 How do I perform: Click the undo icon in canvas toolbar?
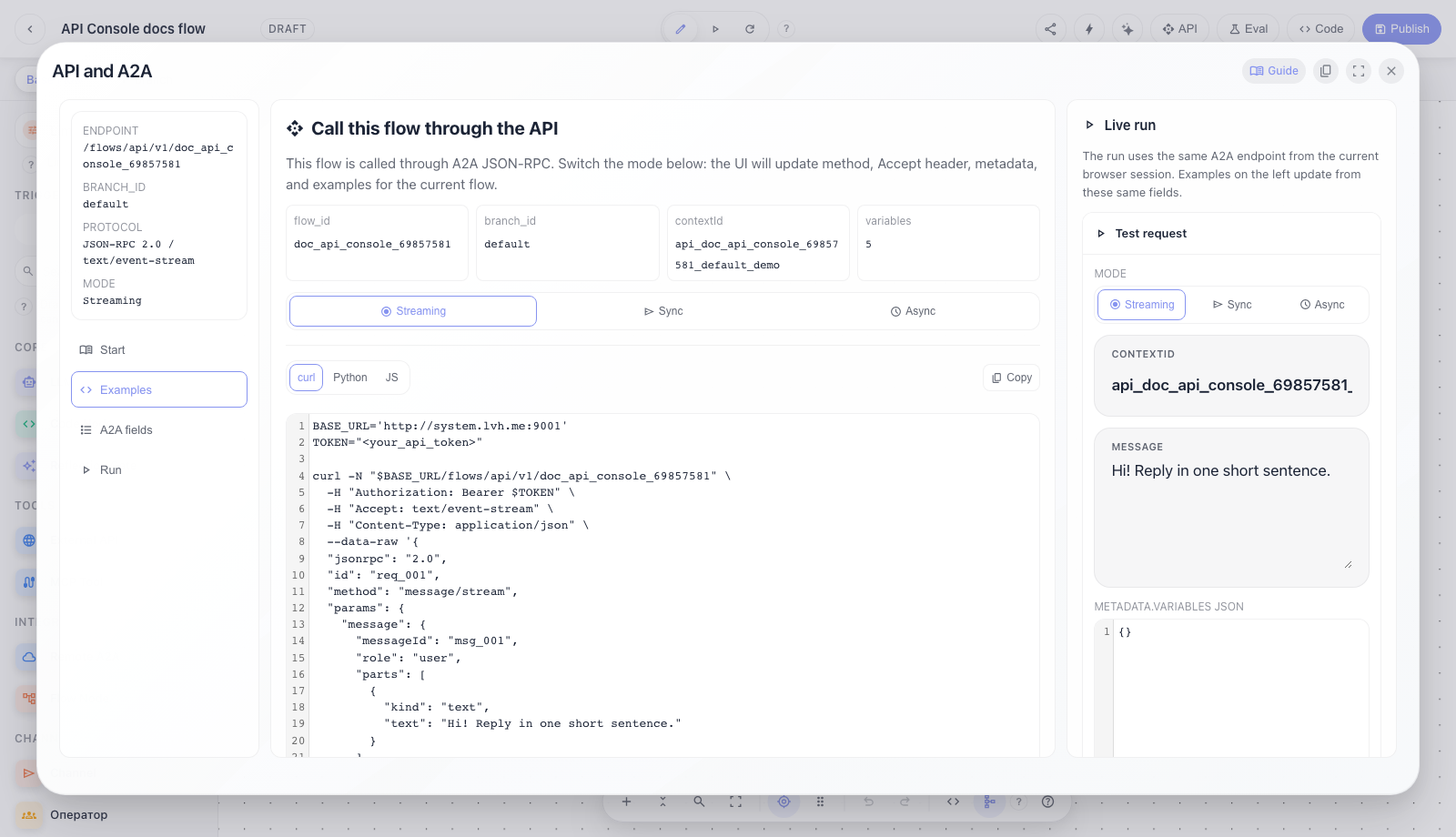868,802
